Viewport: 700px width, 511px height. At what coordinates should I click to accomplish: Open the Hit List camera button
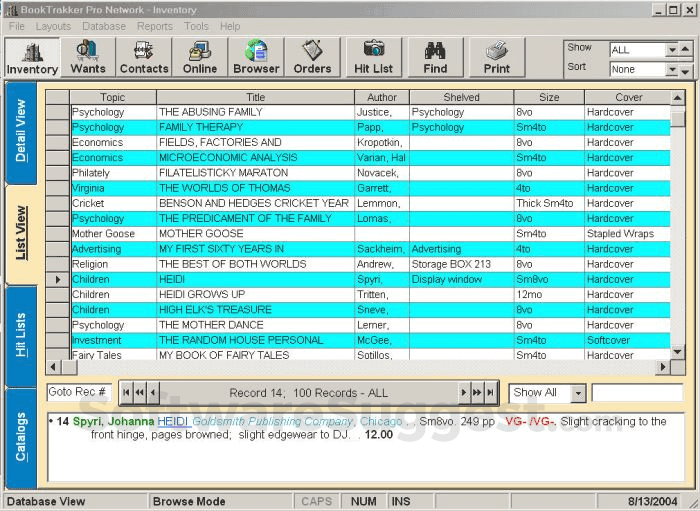pos(374,58)
